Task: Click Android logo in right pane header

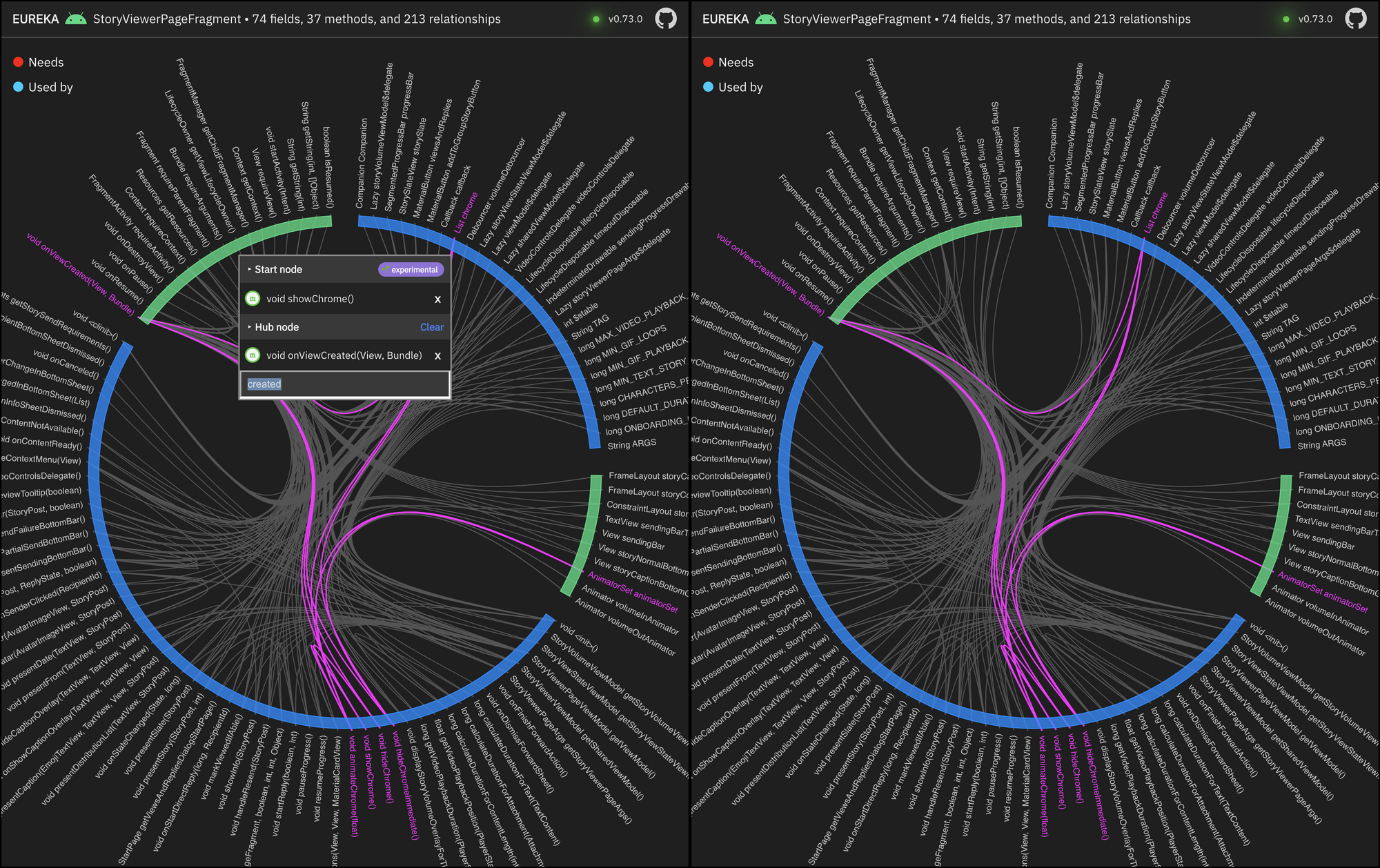Action: point(766,19)
